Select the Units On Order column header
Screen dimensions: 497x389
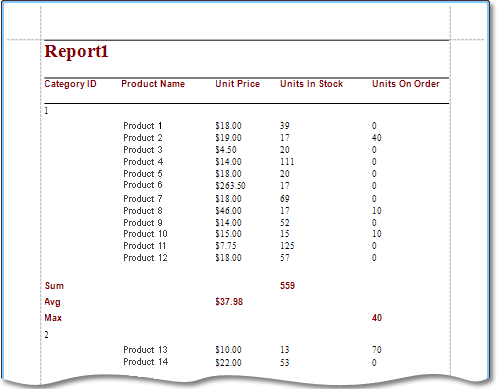pyautogui.click(x=406, y=84)
